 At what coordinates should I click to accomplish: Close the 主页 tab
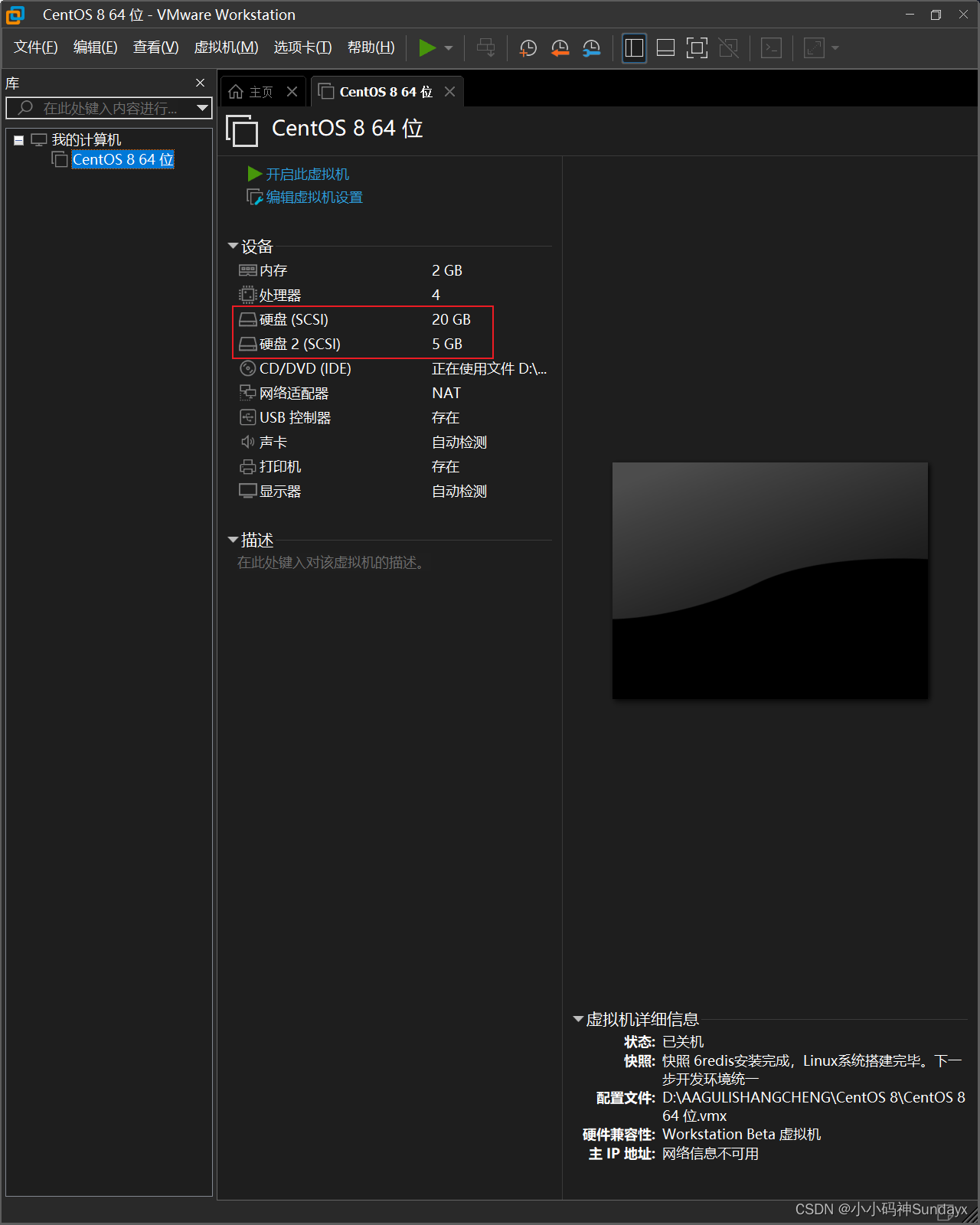pos(292,92)
